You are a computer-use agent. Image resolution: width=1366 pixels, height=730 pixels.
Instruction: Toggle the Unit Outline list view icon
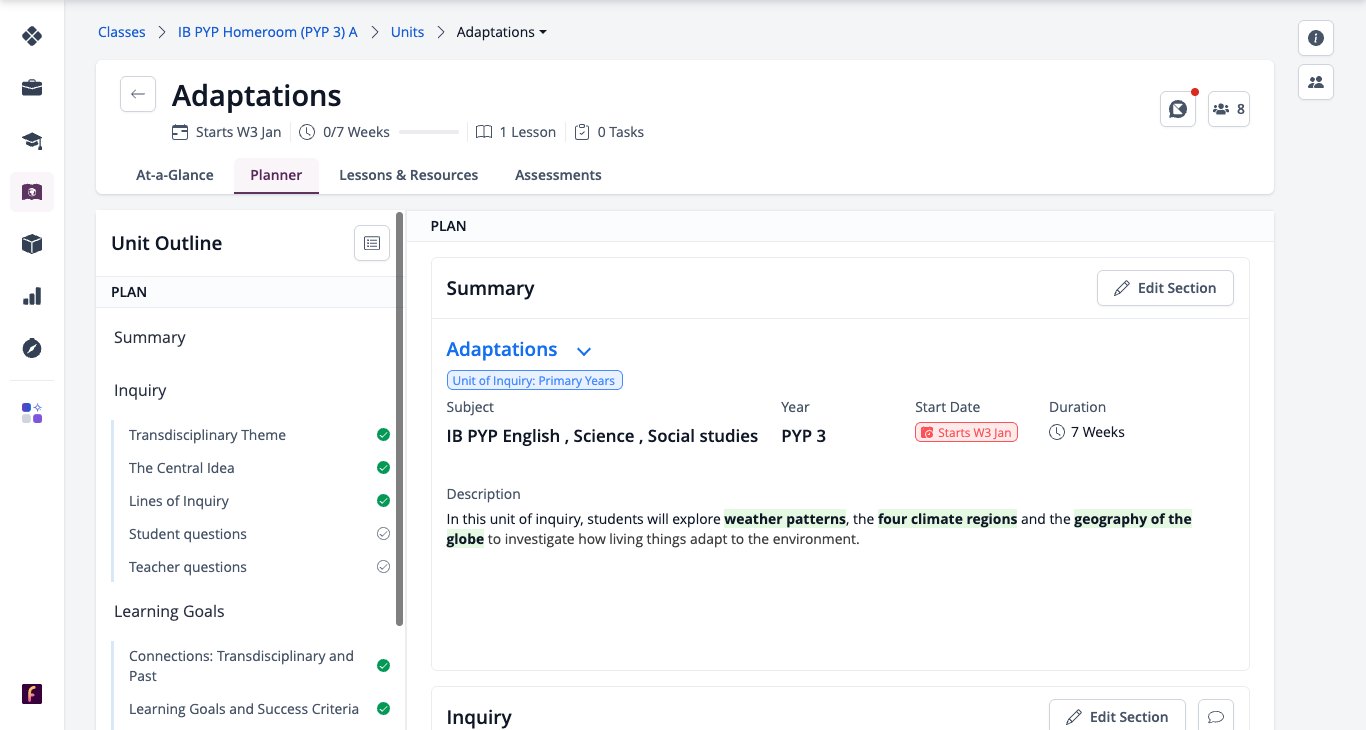(x=372, y=243)
